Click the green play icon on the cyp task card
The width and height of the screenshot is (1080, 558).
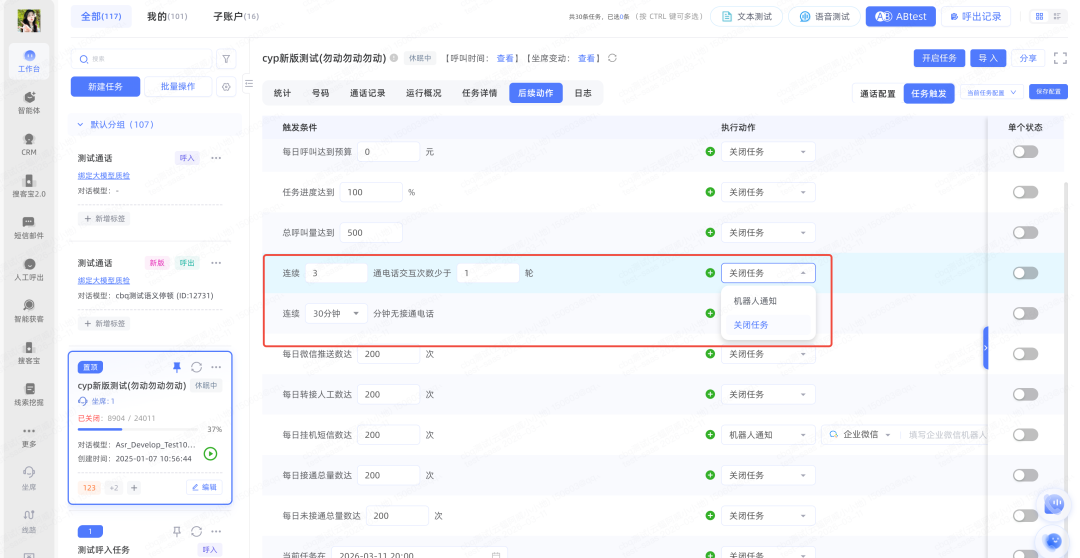(210, 453)
